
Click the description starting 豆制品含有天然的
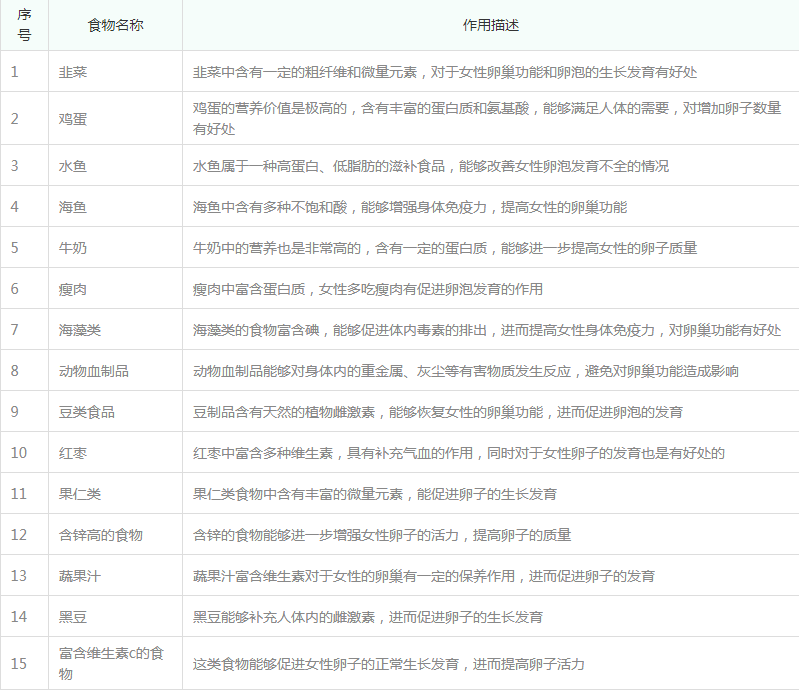click(438, 412)
